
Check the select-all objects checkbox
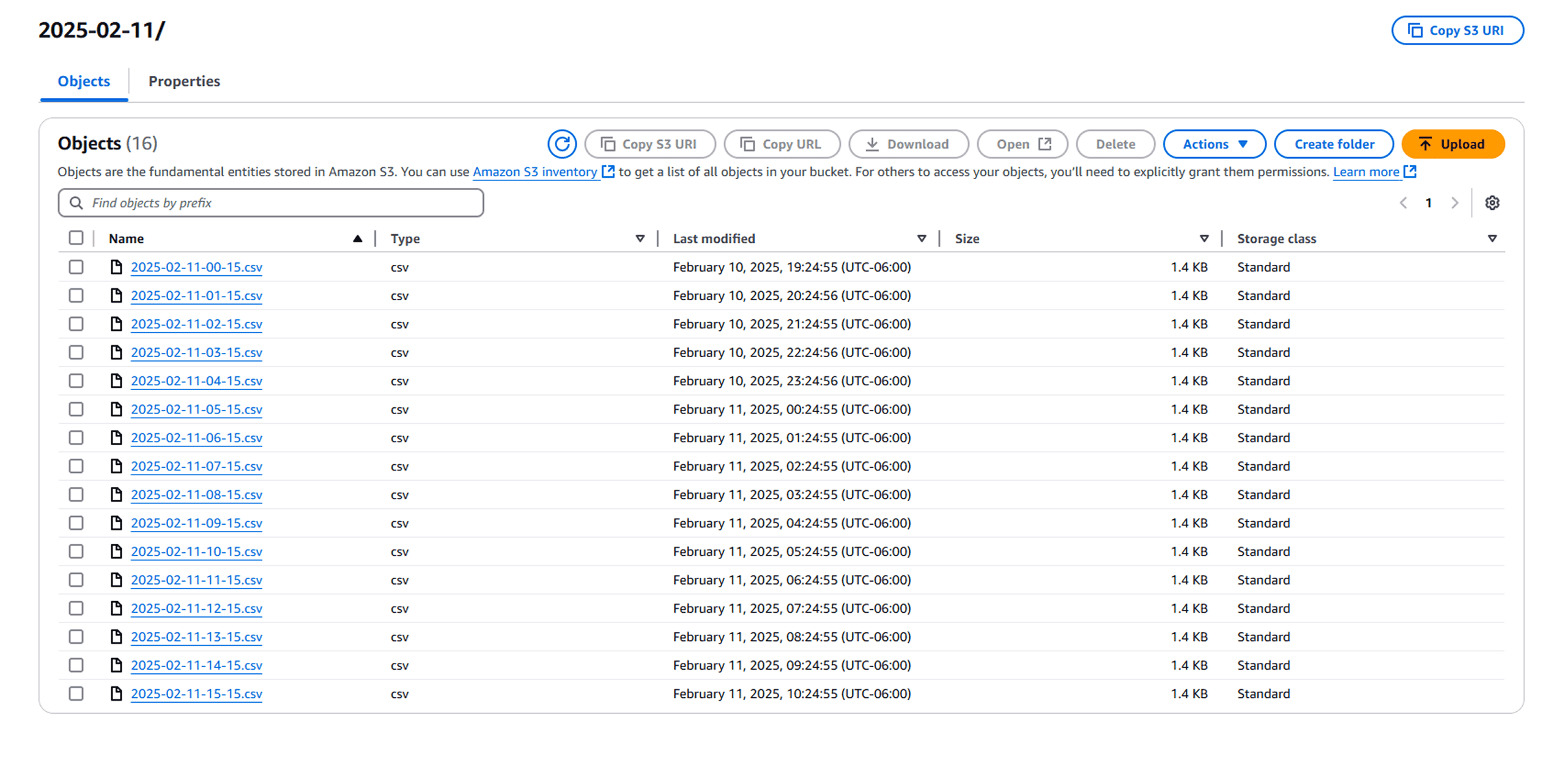click(76, 238)
